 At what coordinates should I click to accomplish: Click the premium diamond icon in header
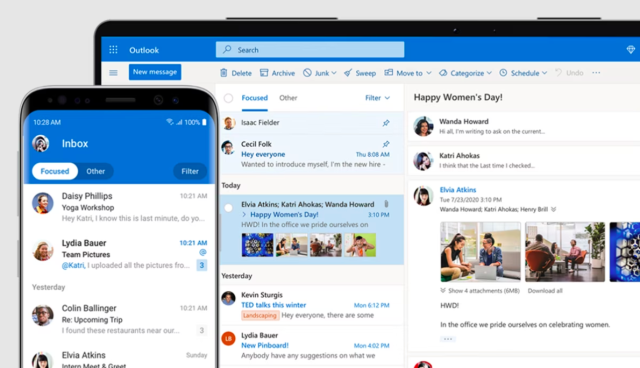tap(631, 50)
